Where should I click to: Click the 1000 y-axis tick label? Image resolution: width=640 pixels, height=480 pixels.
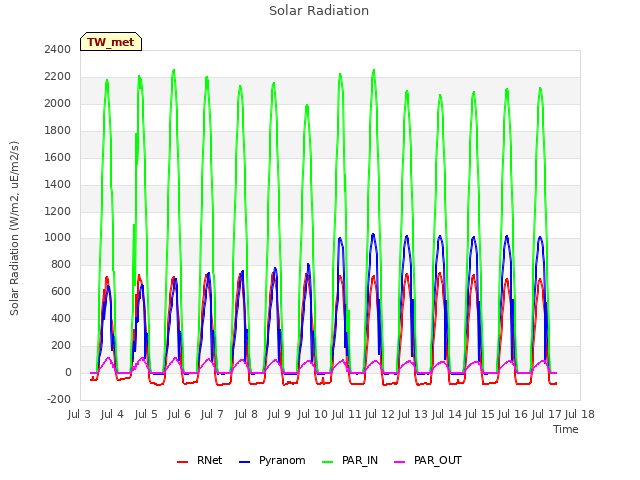pyautogui.click(x=58, y=238)
